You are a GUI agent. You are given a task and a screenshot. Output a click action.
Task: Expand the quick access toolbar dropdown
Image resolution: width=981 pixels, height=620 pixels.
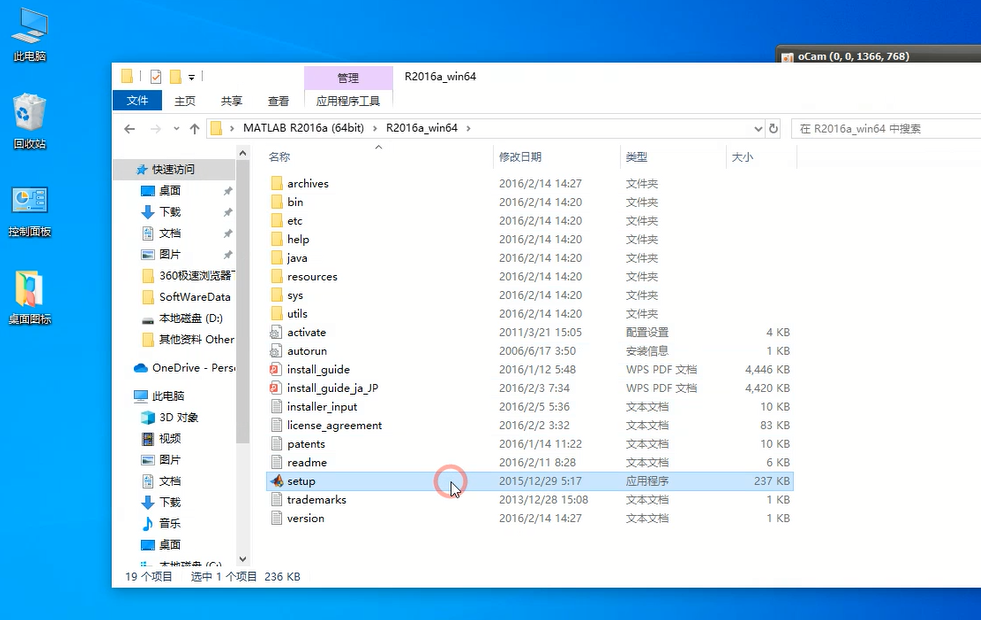191,78
